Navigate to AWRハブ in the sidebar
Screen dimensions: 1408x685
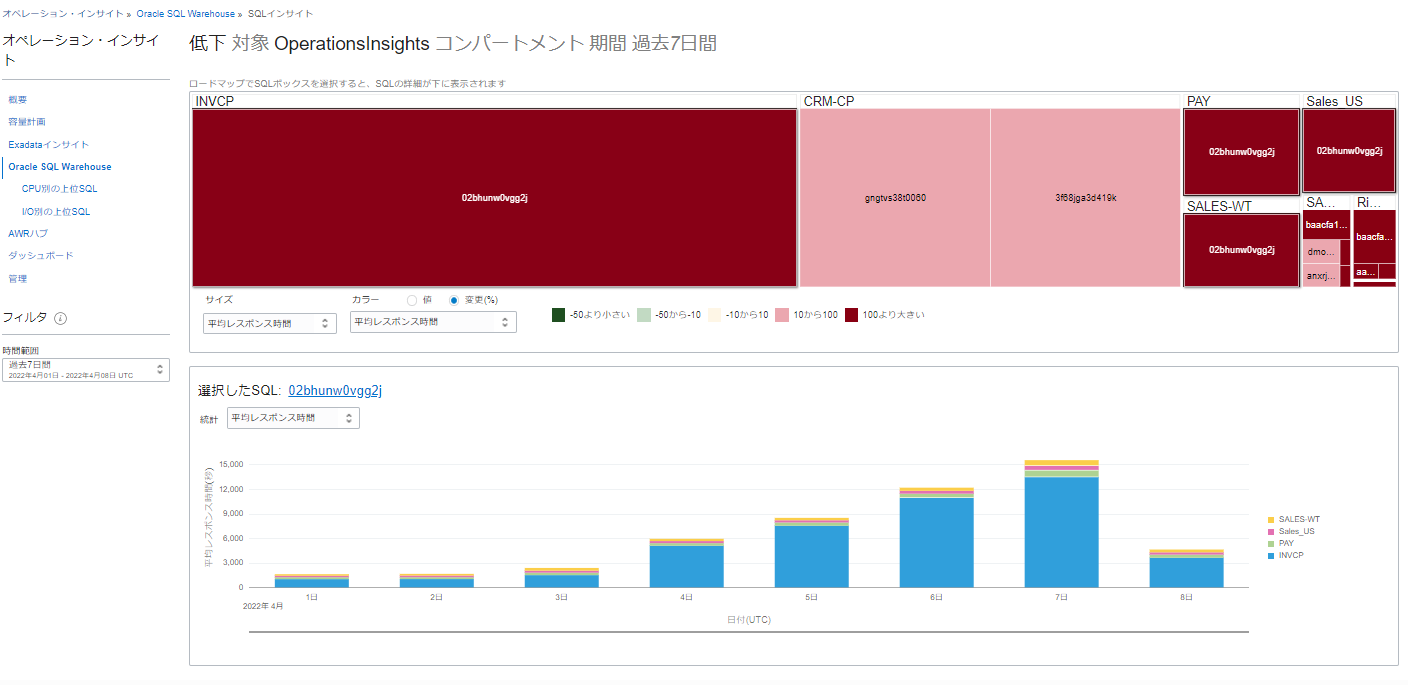(26, 233)
